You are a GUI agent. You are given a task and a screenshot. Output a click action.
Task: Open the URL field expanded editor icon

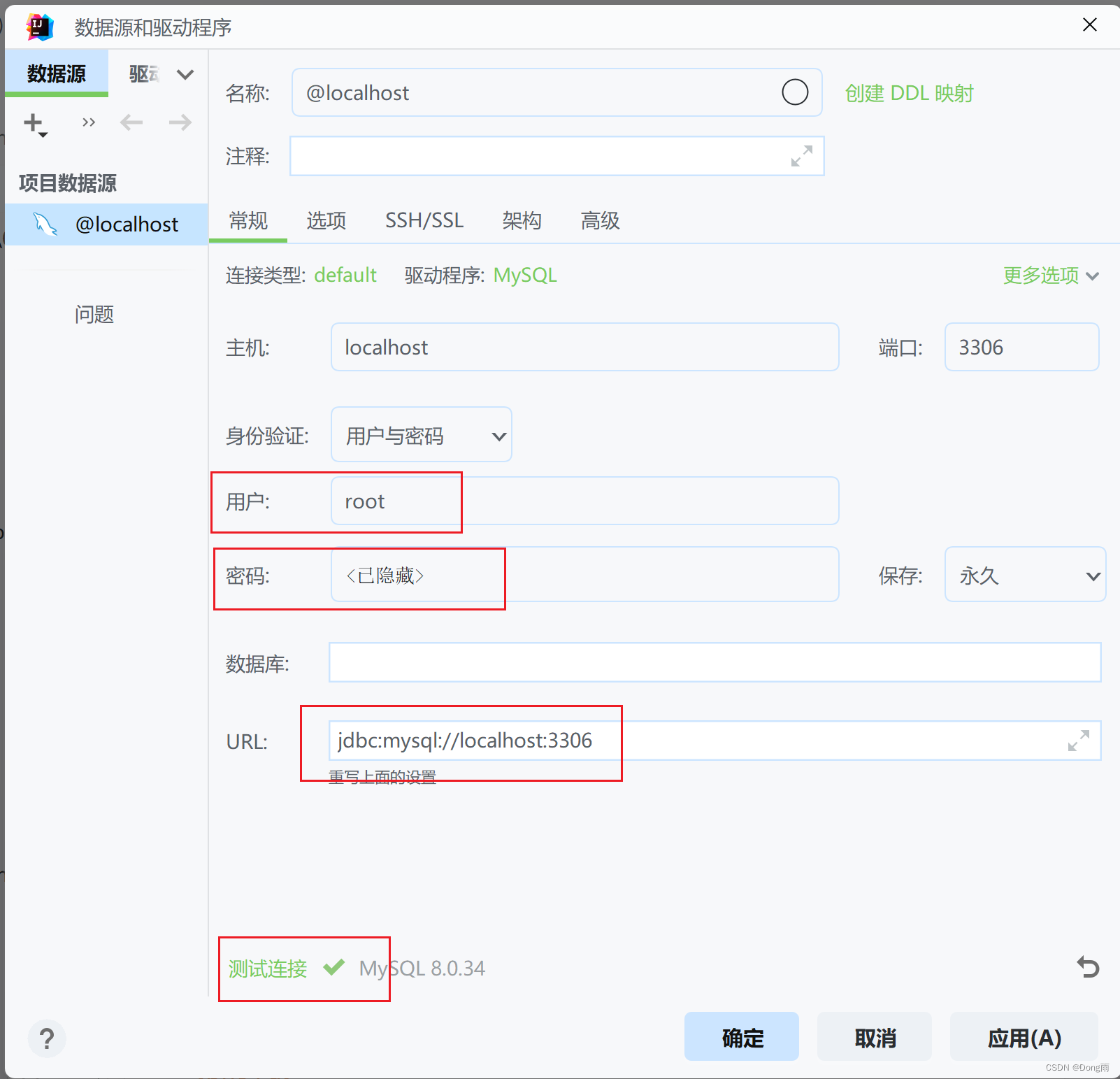point(1080,741)
